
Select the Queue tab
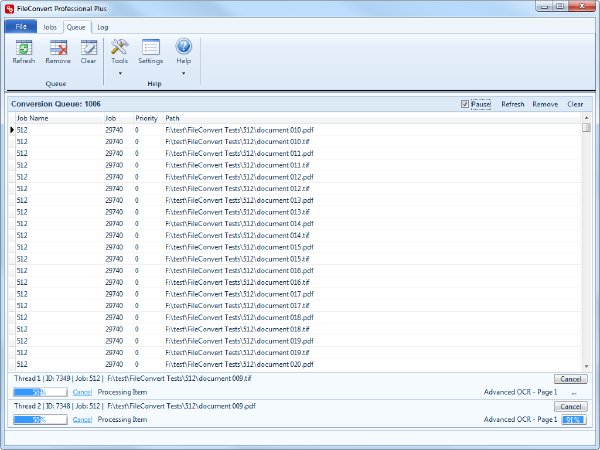76,27
